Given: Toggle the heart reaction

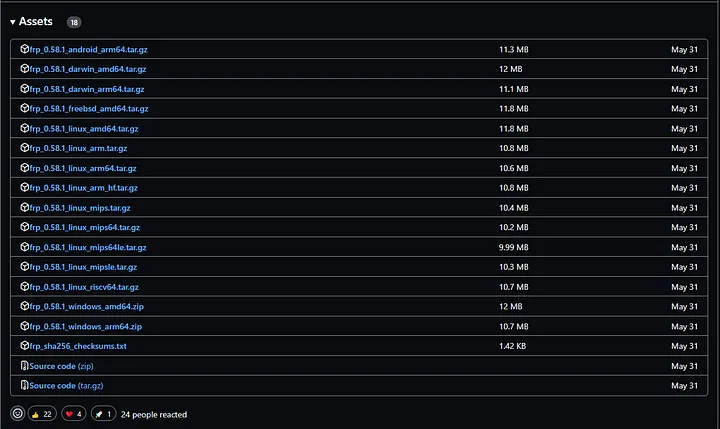Looking at the screenshot, I should pos(74,413).
